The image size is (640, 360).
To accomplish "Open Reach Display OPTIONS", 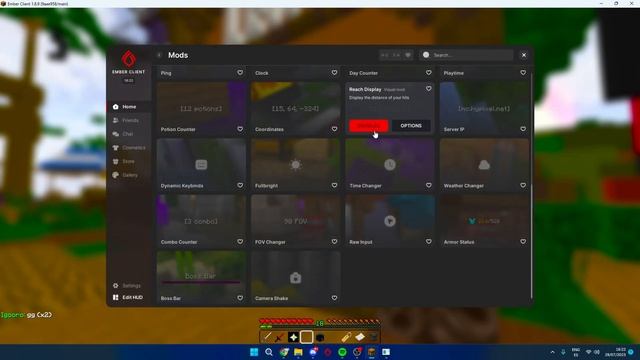I will coord(411,126).
